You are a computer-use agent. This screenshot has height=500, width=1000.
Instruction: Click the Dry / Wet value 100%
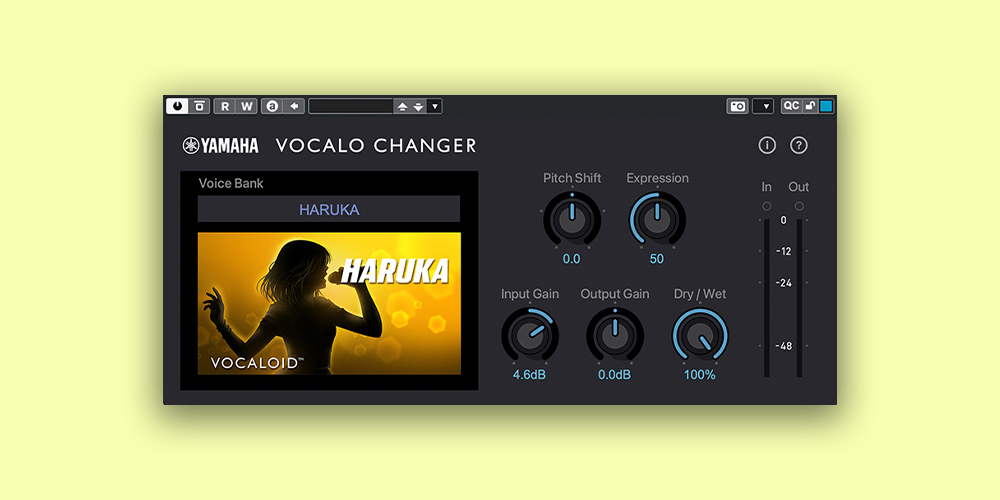click(700, 375)
